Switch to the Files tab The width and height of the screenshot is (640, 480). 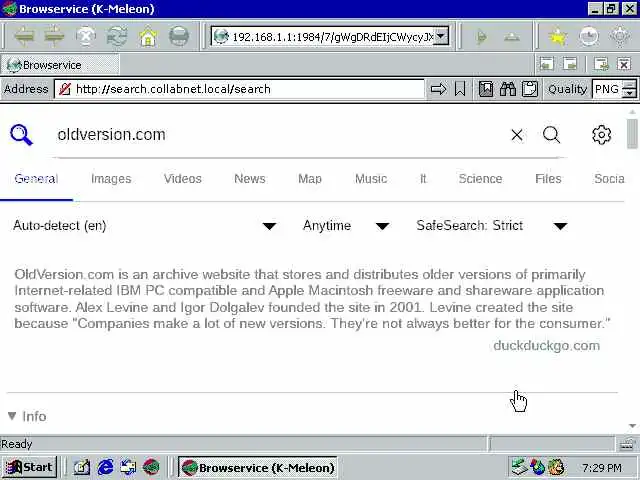(548, 179)
